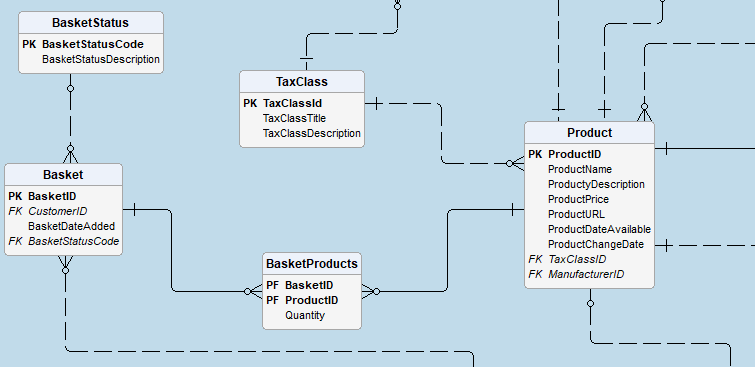Click crow's foot connector left of BasketProducts

pos(253,291)
